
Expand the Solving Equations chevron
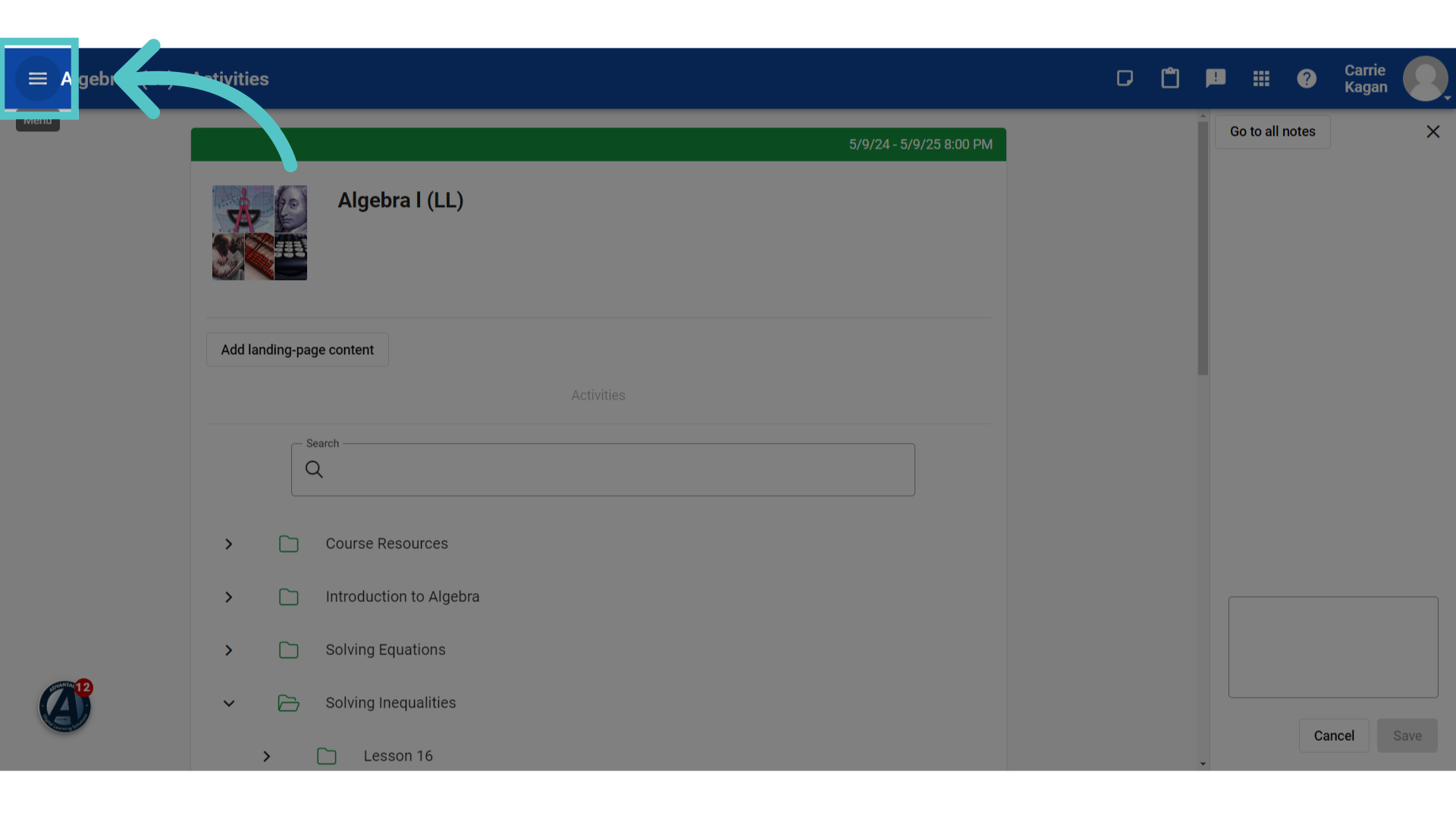tap(228, 650)
